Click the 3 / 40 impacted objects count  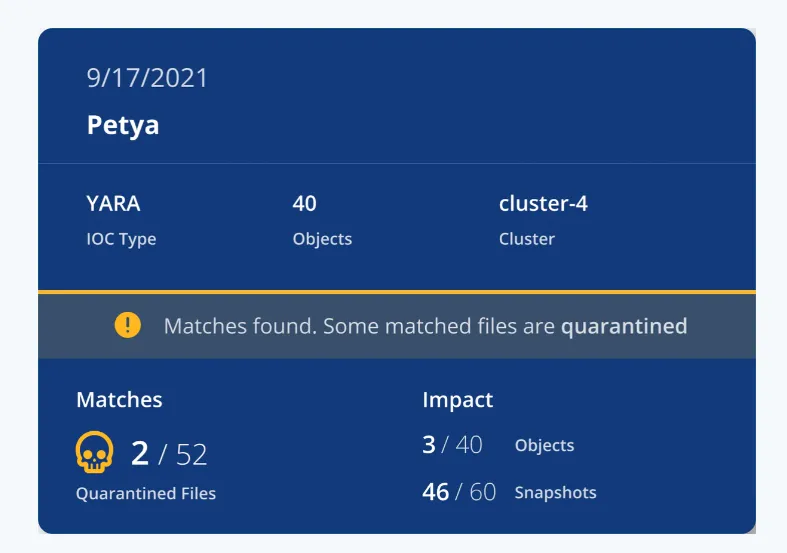452,445
